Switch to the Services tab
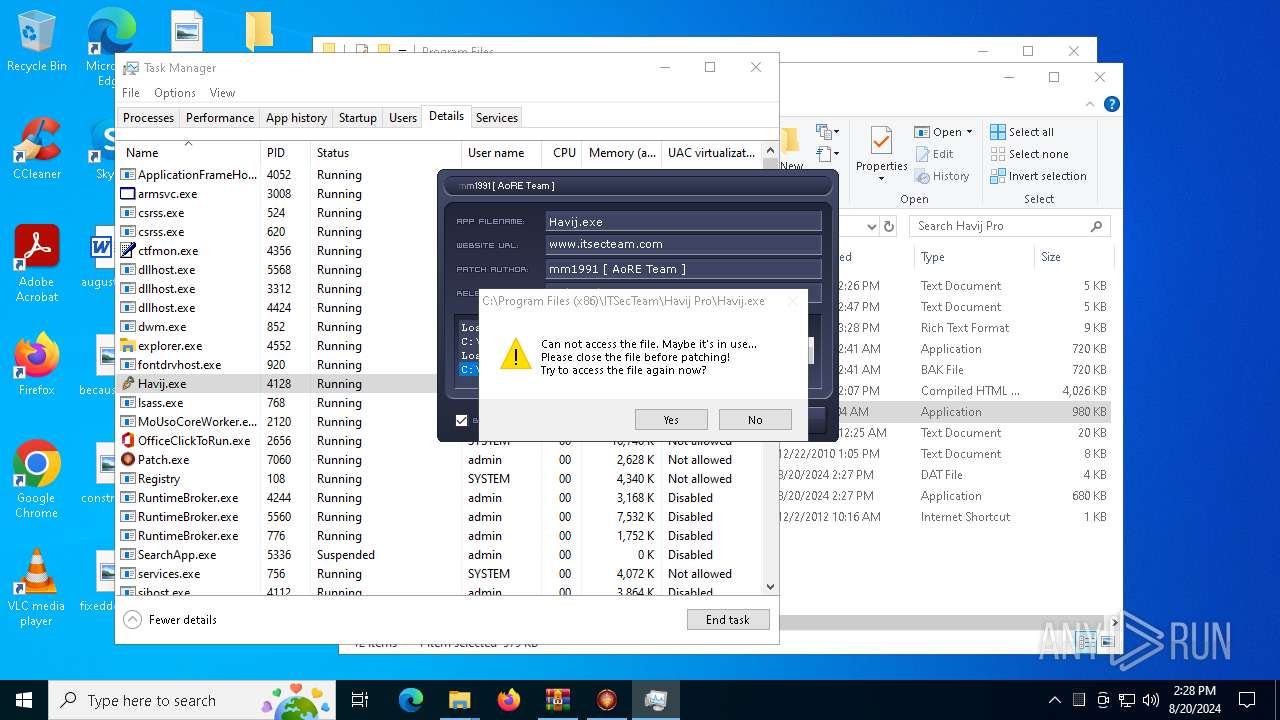Image resolution: width=1280 pixels, height=720 pixels. click(x=497, y=118)
